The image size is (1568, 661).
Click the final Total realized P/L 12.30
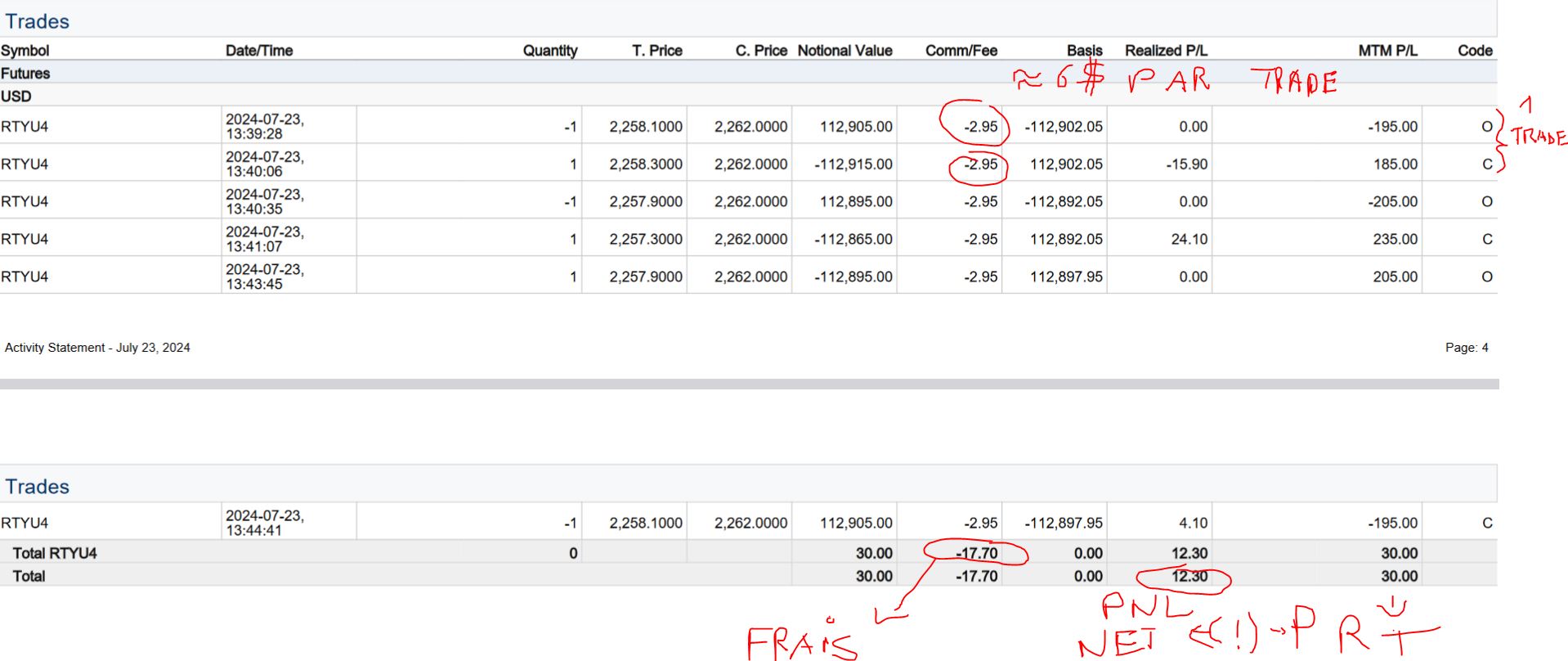click(1189, 577)
